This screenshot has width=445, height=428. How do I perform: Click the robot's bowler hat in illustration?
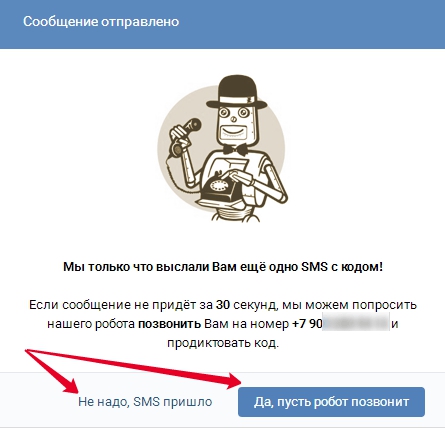coord(236,92)
